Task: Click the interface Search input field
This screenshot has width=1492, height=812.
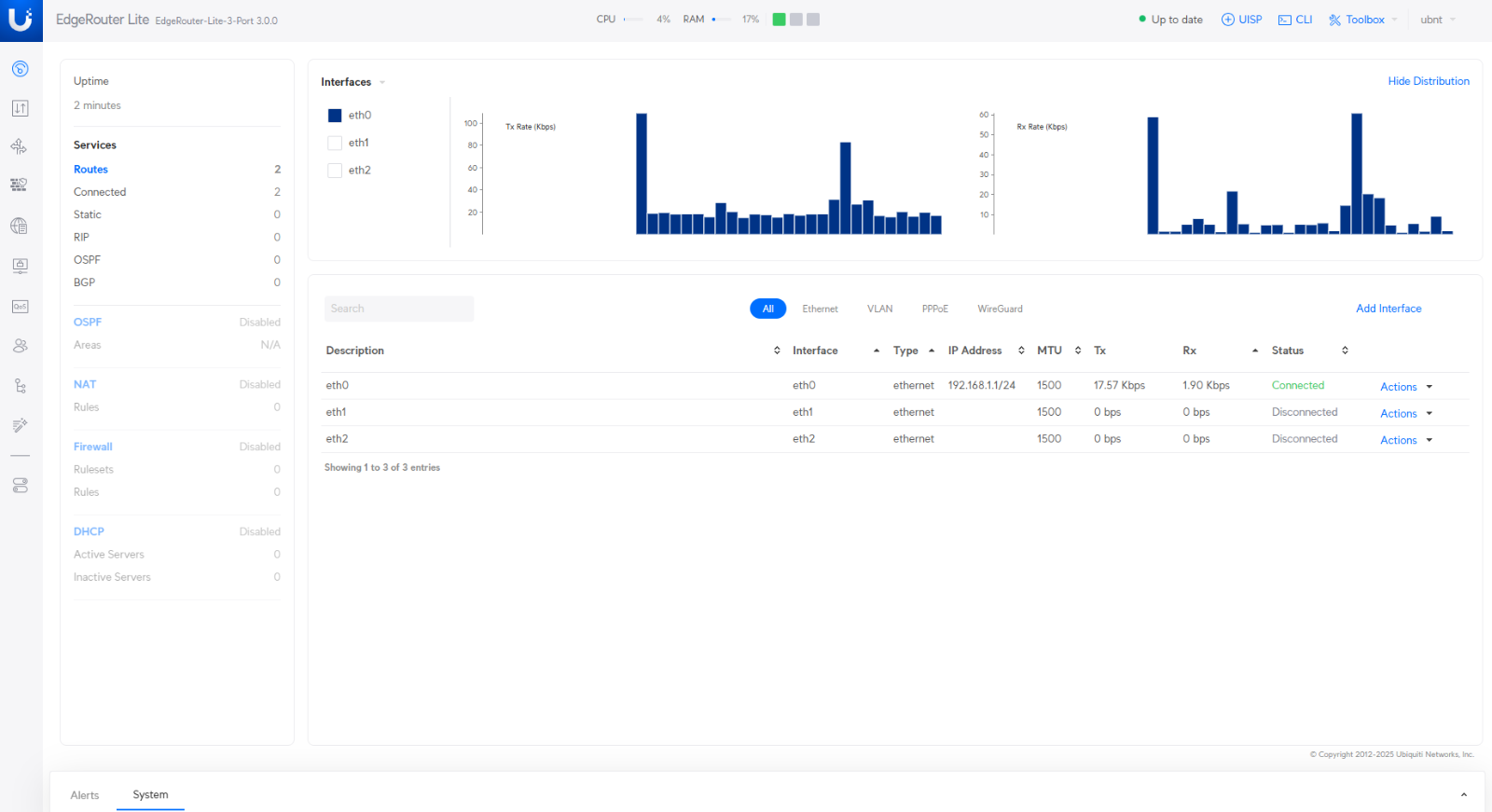Action: pos(399,309)
